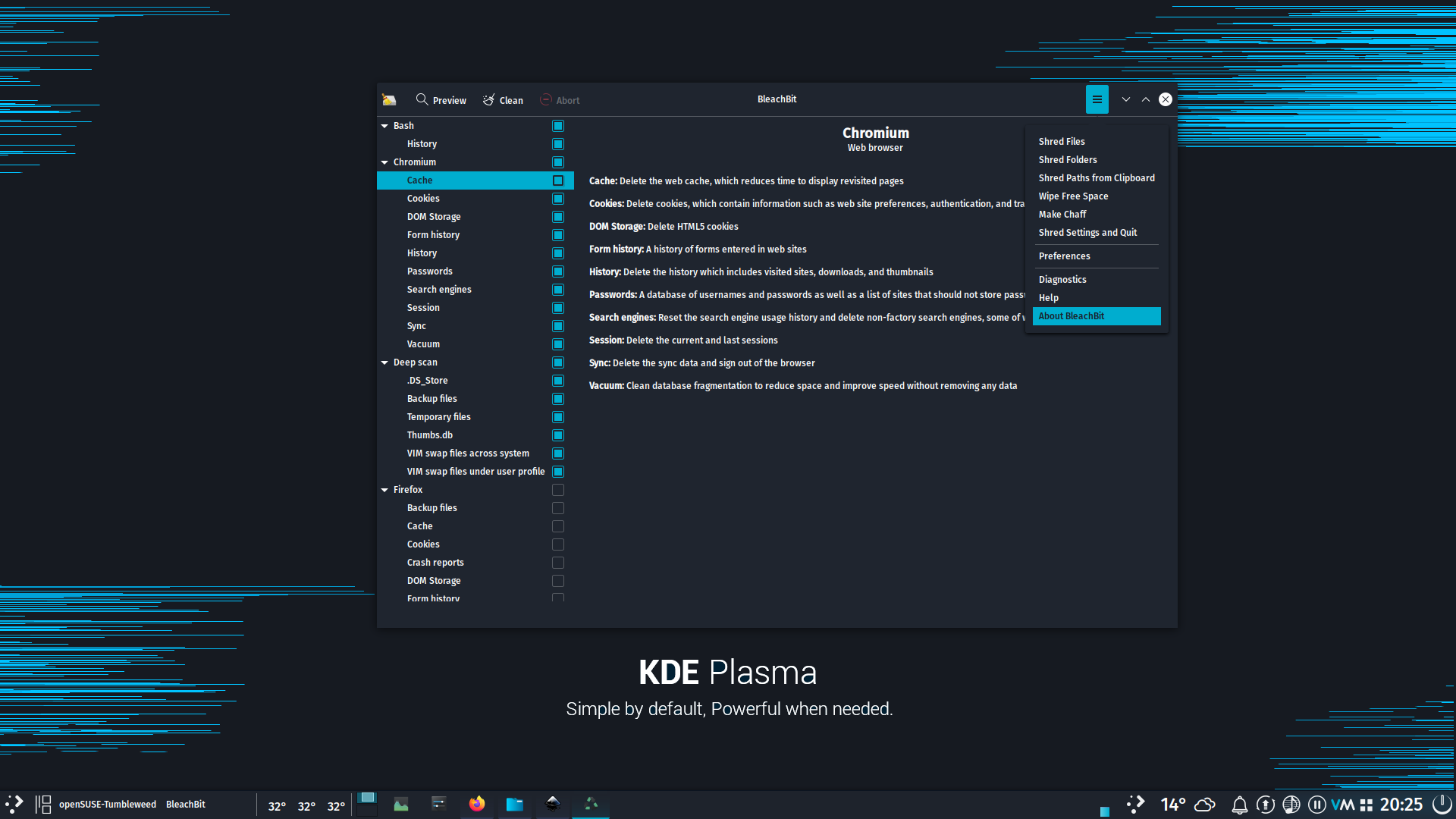
Task: Click the virtual desktop pager
Action: point(367,804)
